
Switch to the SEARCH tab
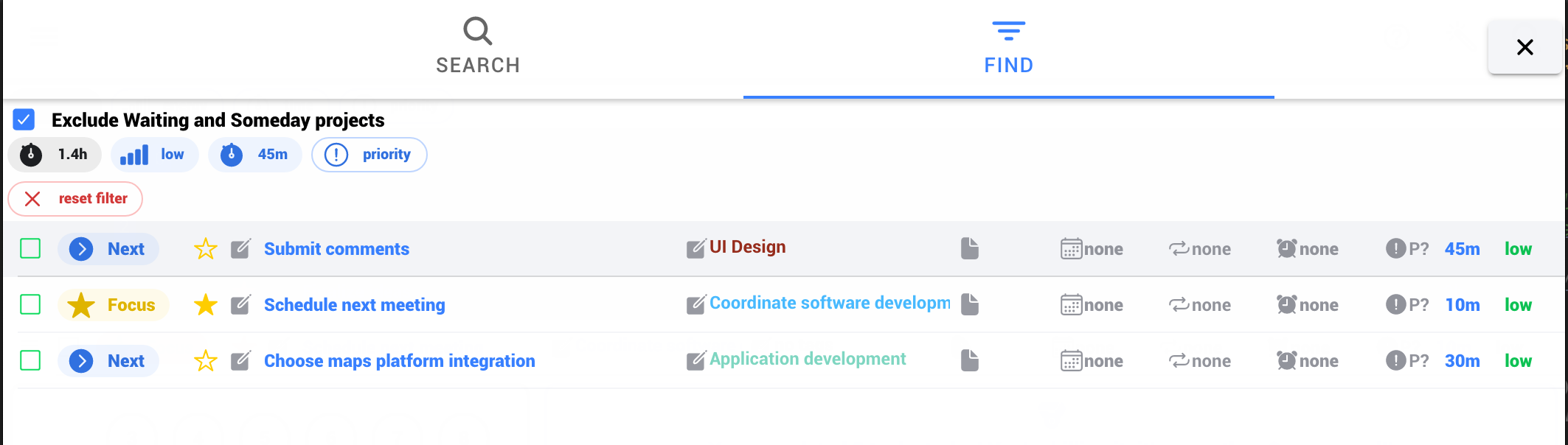(478, 47)
